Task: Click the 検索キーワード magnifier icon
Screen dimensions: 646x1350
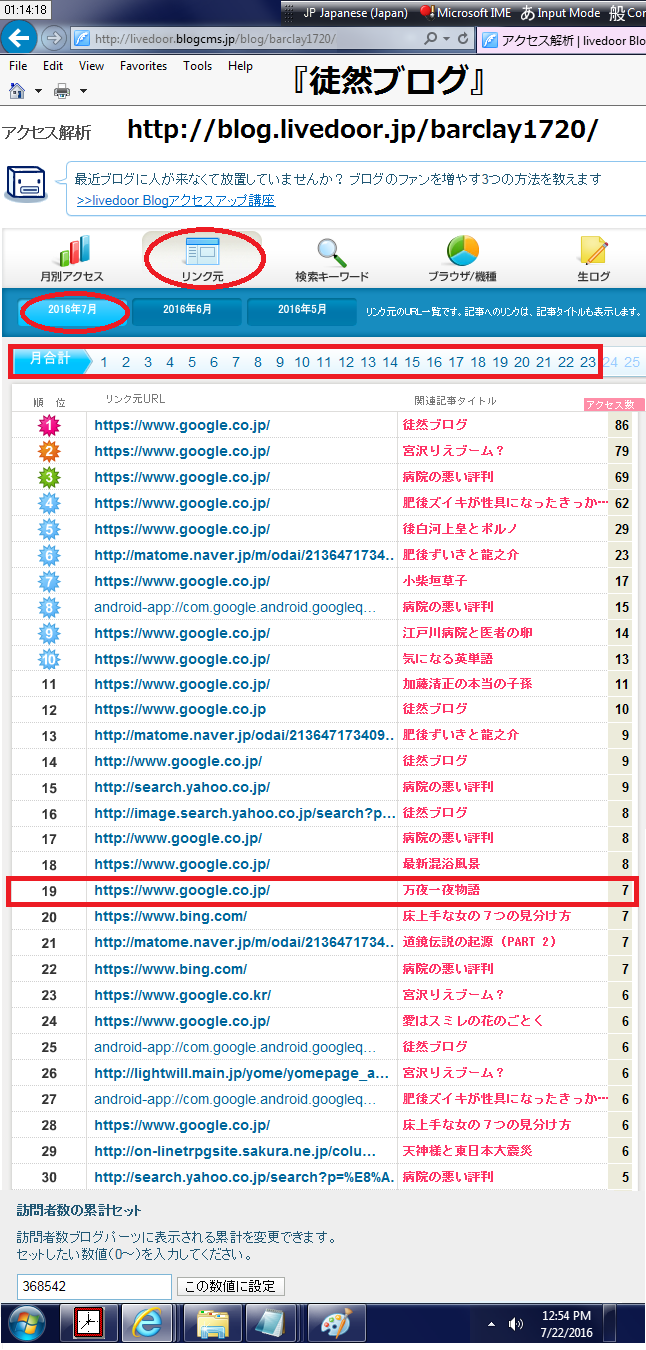Action: pyautogui.click(x=332, y=252)
